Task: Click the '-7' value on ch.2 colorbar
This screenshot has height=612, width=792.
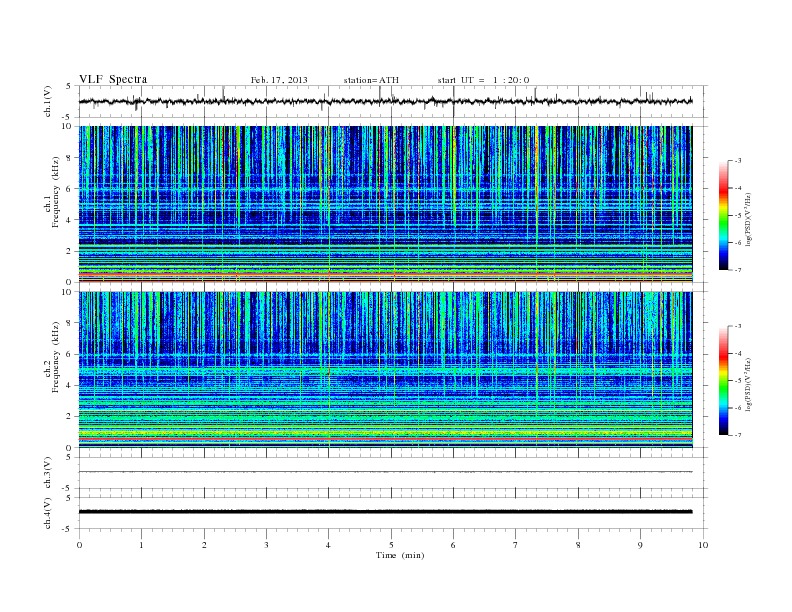Action: (x=737, y=435)
